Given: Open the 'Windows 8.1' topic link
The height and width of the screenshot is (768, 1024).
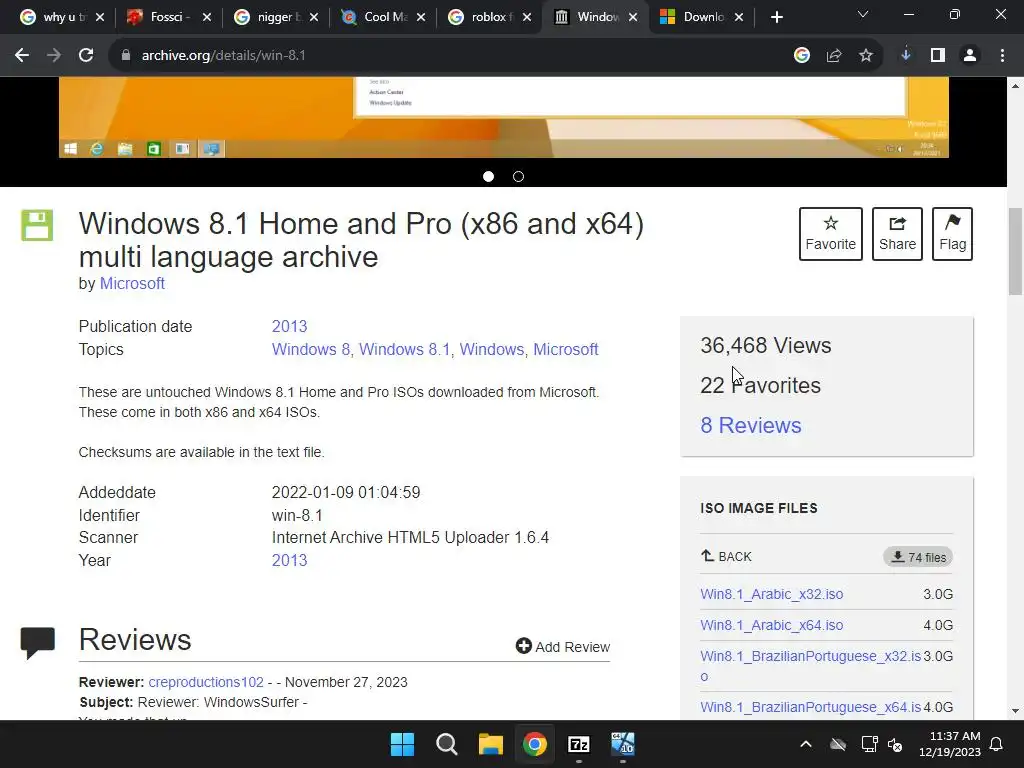Looking at the screenshot, I should [x=404, y=349].
